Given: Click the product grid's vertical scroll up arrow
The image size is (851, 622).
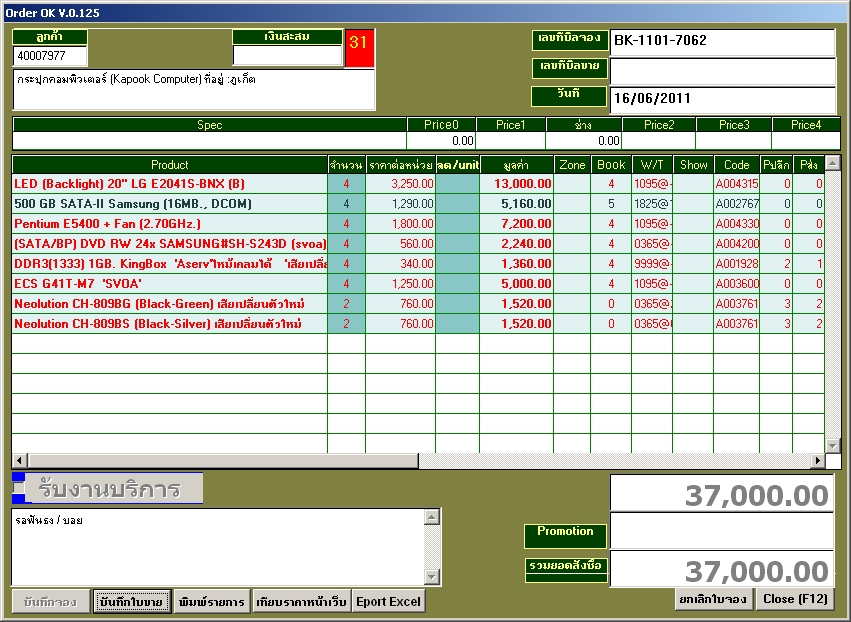Looking at the screenshot, I should 833,163.
